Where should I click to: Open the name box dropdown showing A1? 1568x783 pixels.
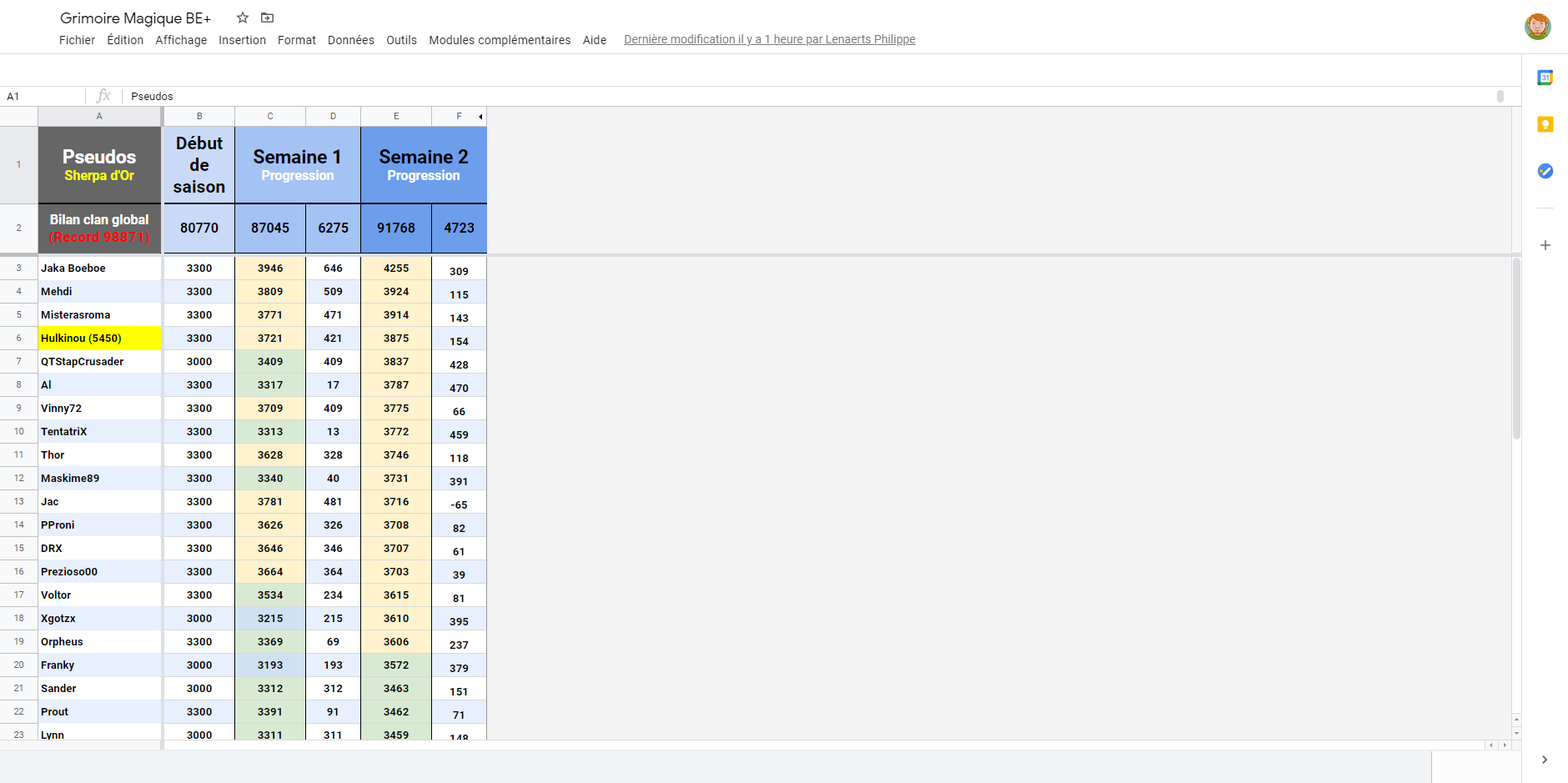point(42,96)
